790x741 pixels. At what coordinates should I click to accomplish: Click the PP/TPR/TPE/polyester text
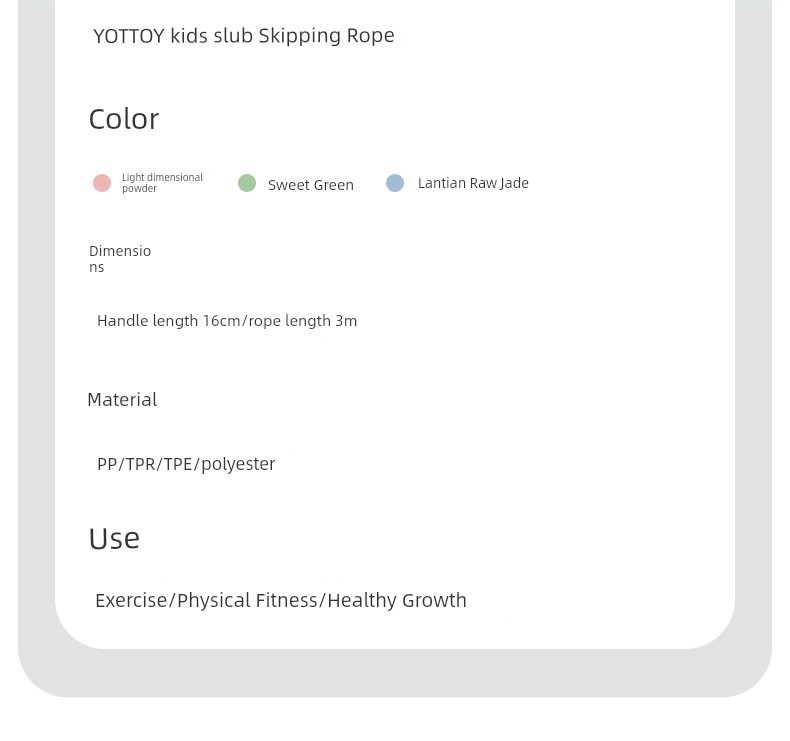pos(186,464)
